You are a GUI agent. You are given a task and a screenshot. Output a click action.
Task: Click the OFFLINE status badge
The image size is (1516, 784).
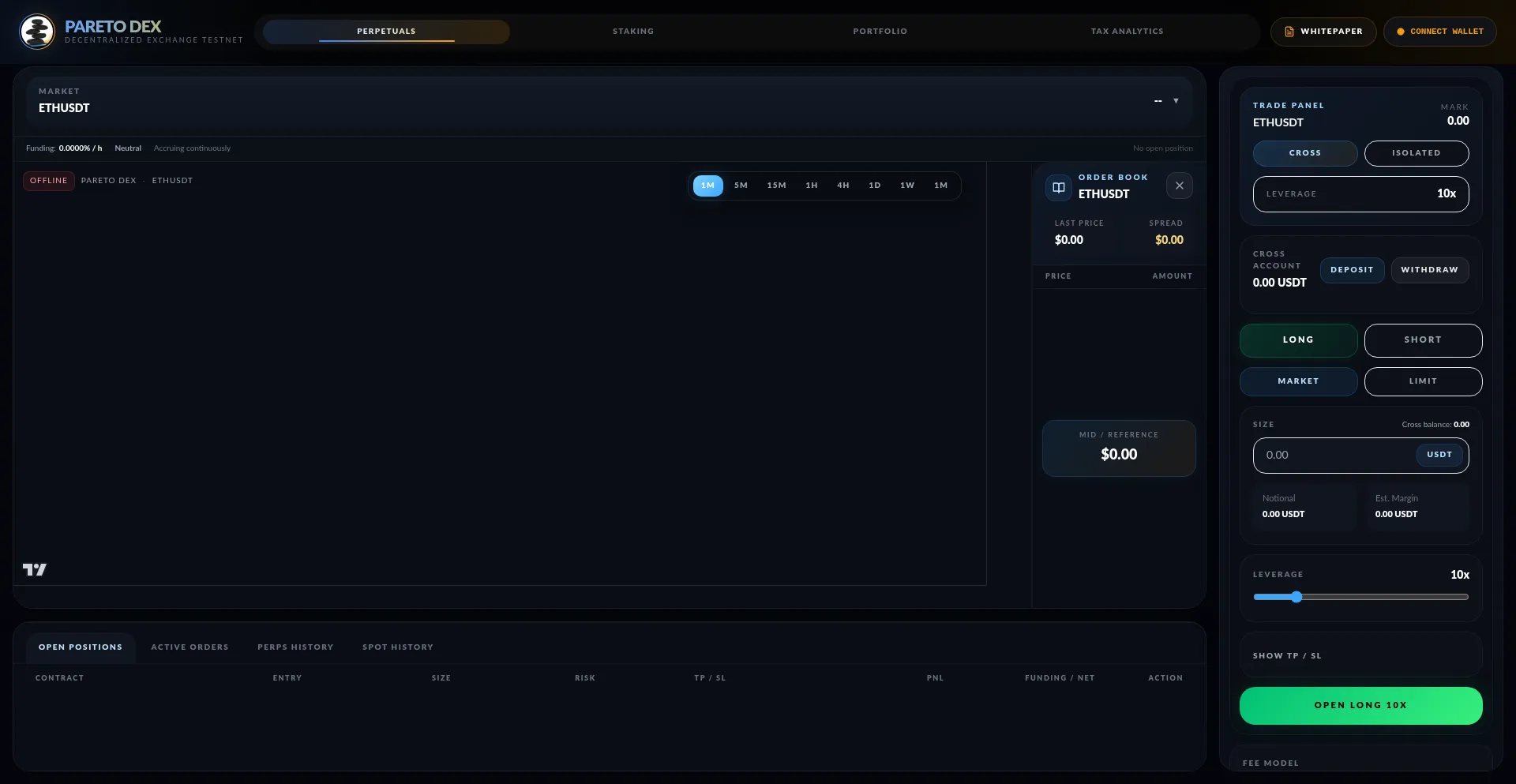tap(48, 181)
